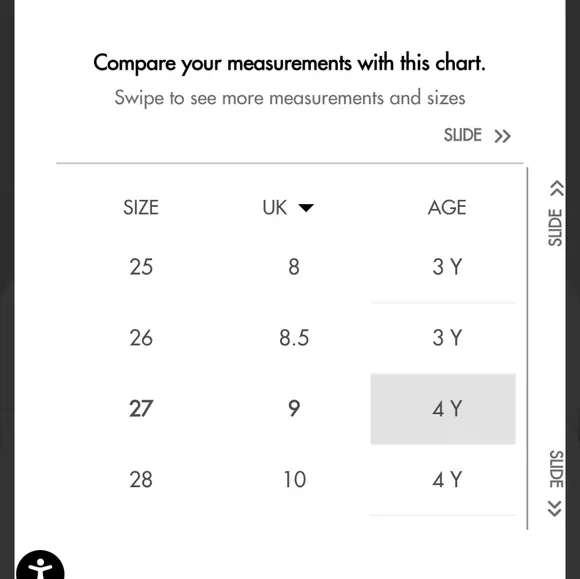Open the accessibility widget icon
The width and height of the screenshot is (580, 579).
[40, 566]
